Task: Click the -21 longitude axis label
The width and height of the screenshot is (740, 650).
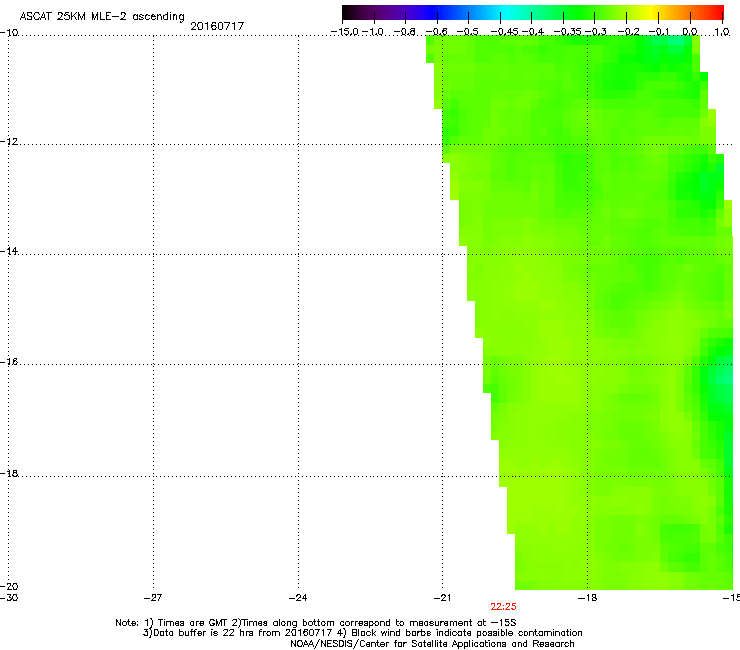Action: click(442, 598)
